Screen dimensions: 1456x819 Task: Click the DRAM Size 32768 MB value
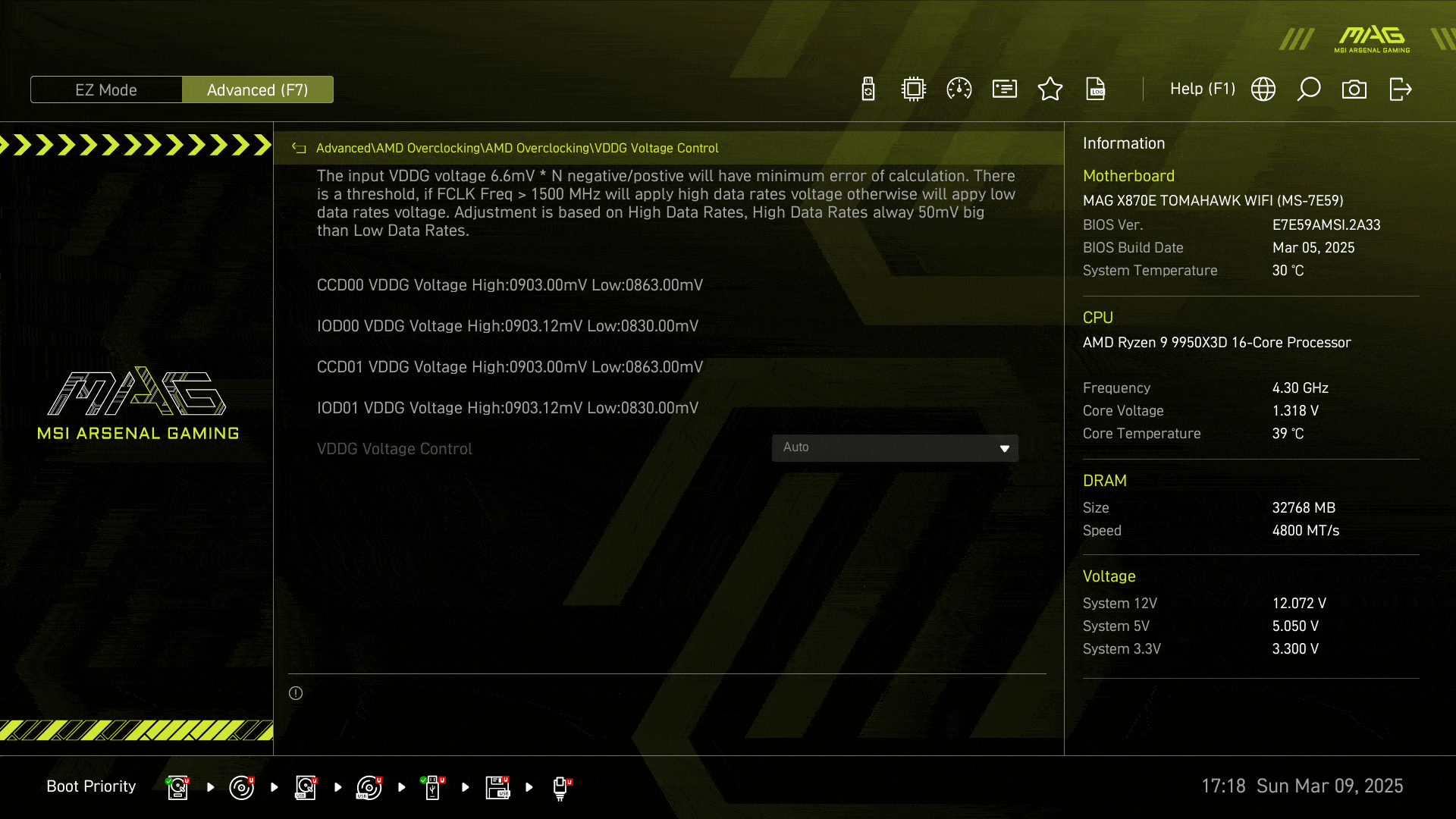click(x=1304, y=508)
